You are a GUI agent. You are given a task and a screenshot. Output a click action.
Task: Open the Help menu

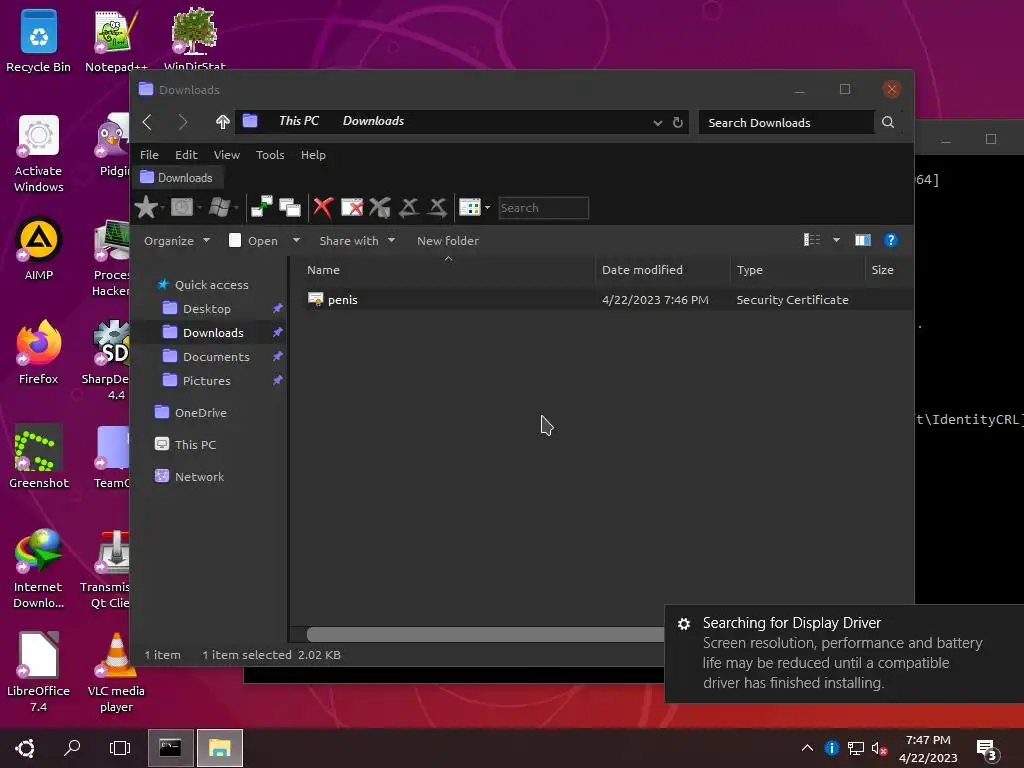point(313,155)
